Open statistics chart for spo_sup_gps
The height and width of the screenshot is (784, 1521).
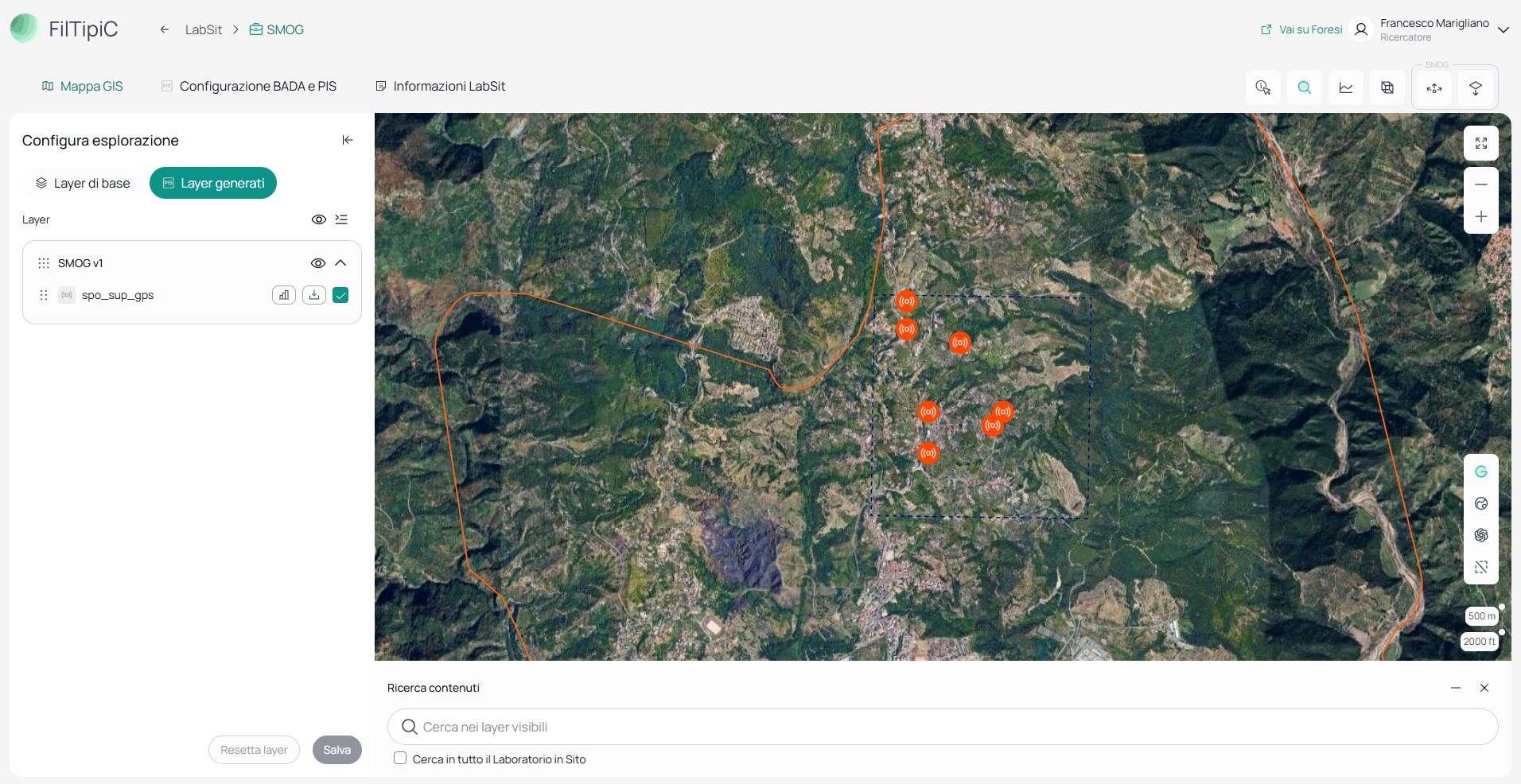pos(284,295)
